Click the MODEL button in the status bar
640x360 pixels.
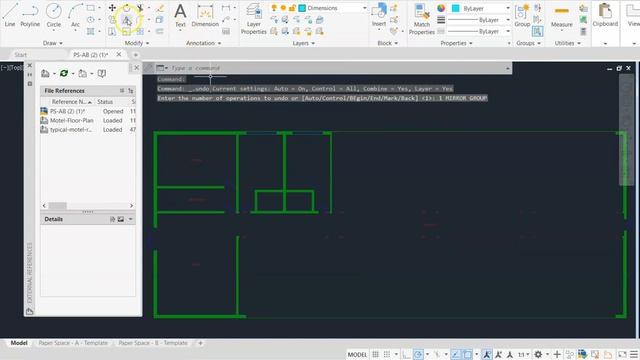(357, 354)
